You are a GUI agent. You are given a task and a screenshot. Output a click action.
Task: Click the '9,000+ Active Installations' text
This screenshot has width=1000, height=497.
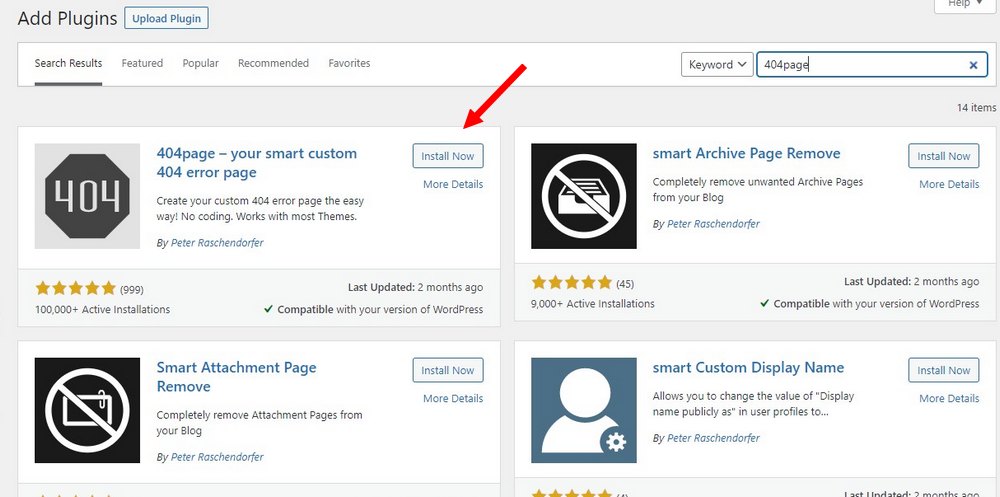592,304
